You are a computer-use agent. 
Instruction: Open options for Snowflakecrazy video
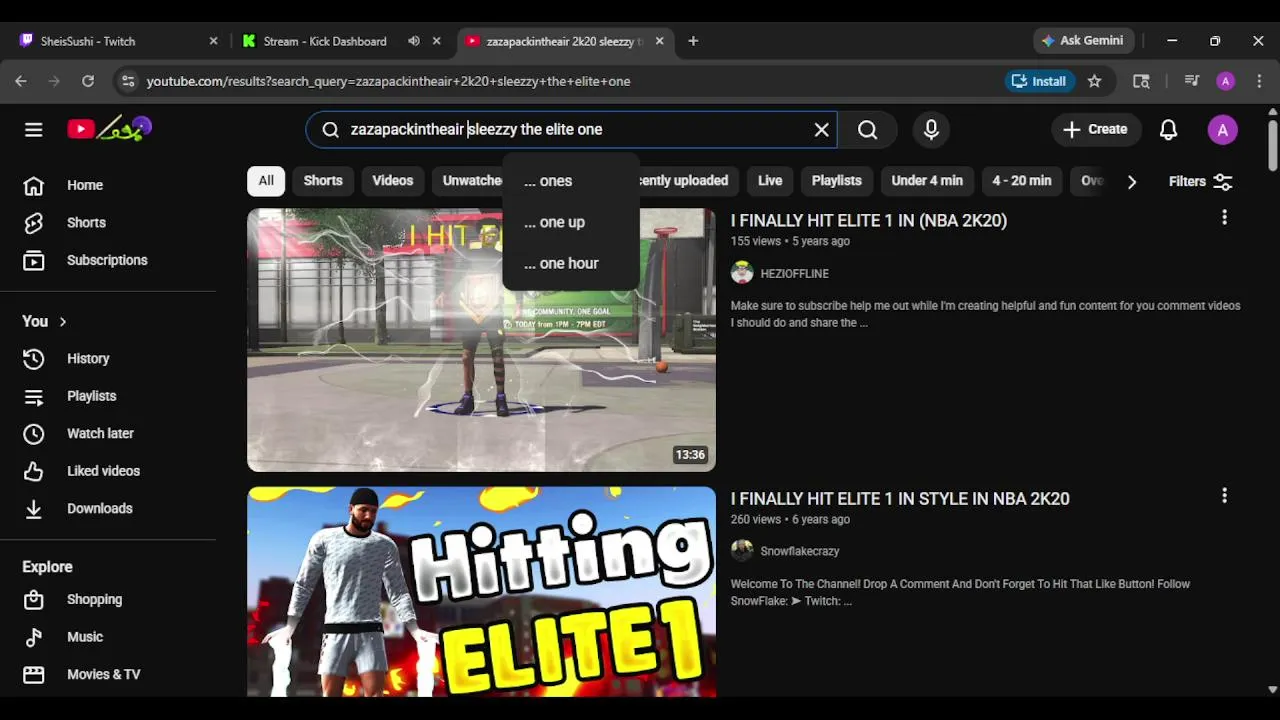(x=1224, y=496)
